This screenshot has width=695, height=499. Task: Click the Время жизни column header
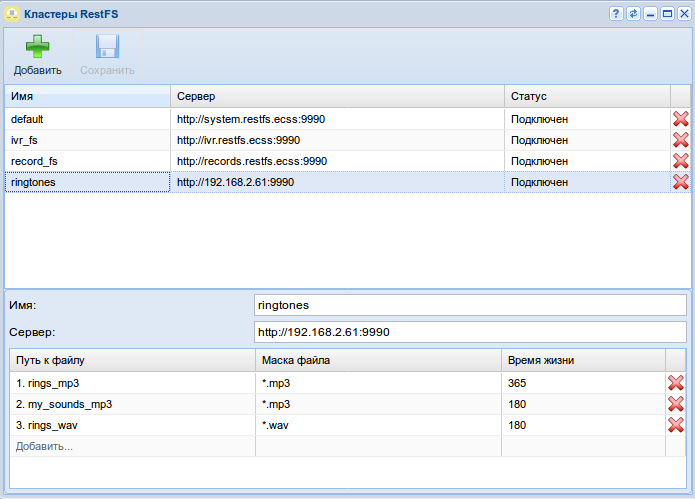click(x=583, y=360)
